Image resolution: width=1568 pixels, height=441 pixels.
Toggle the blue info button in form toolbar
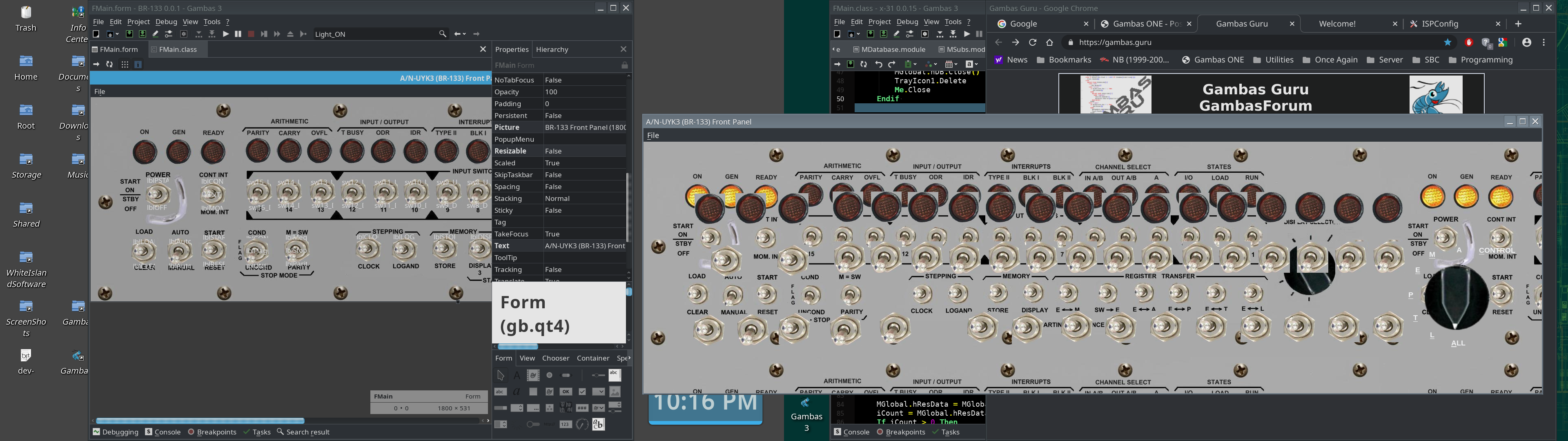click(138, 64)
